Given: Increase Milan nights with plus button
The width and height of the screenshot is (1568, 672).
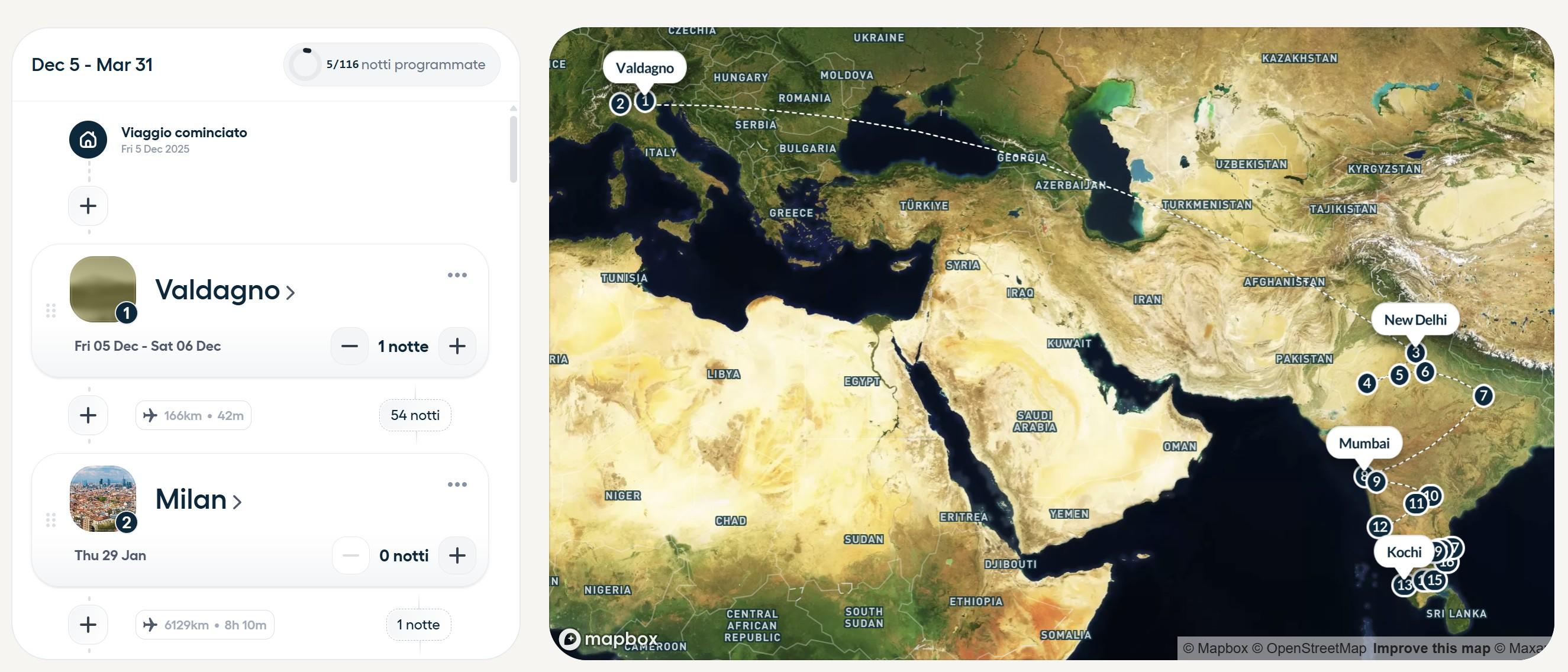Looking at the screenshot, I should (457, 555).
